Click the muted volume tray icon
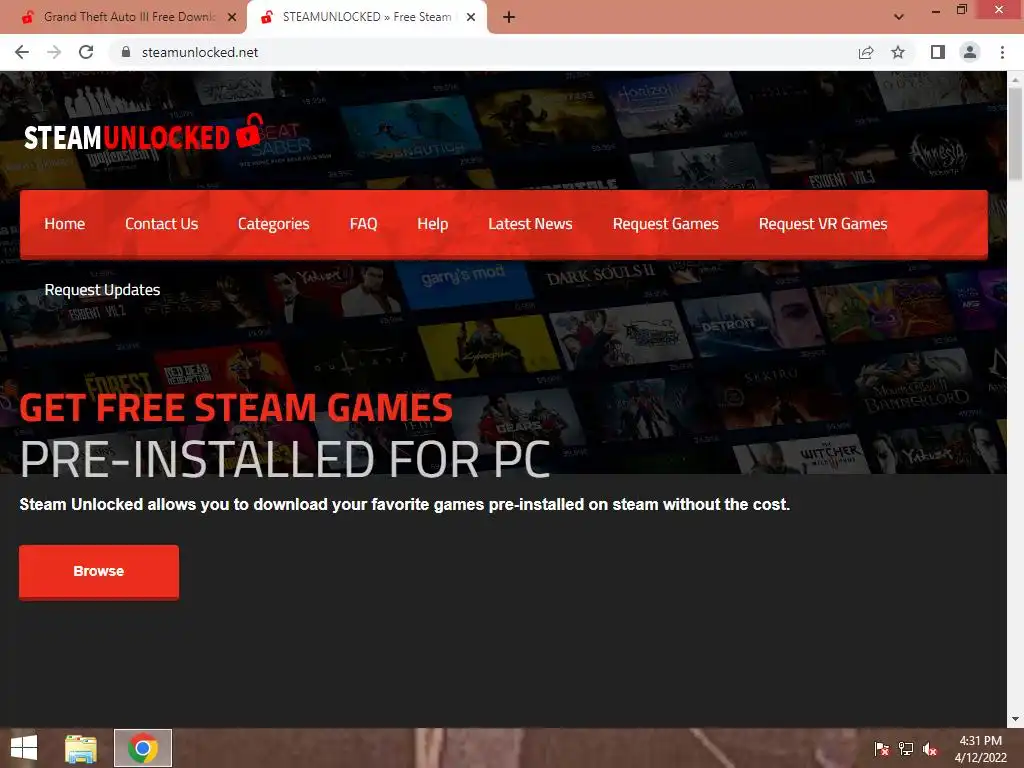The height and width of the screenshot is (768, 1024). [x=930, y=749]
